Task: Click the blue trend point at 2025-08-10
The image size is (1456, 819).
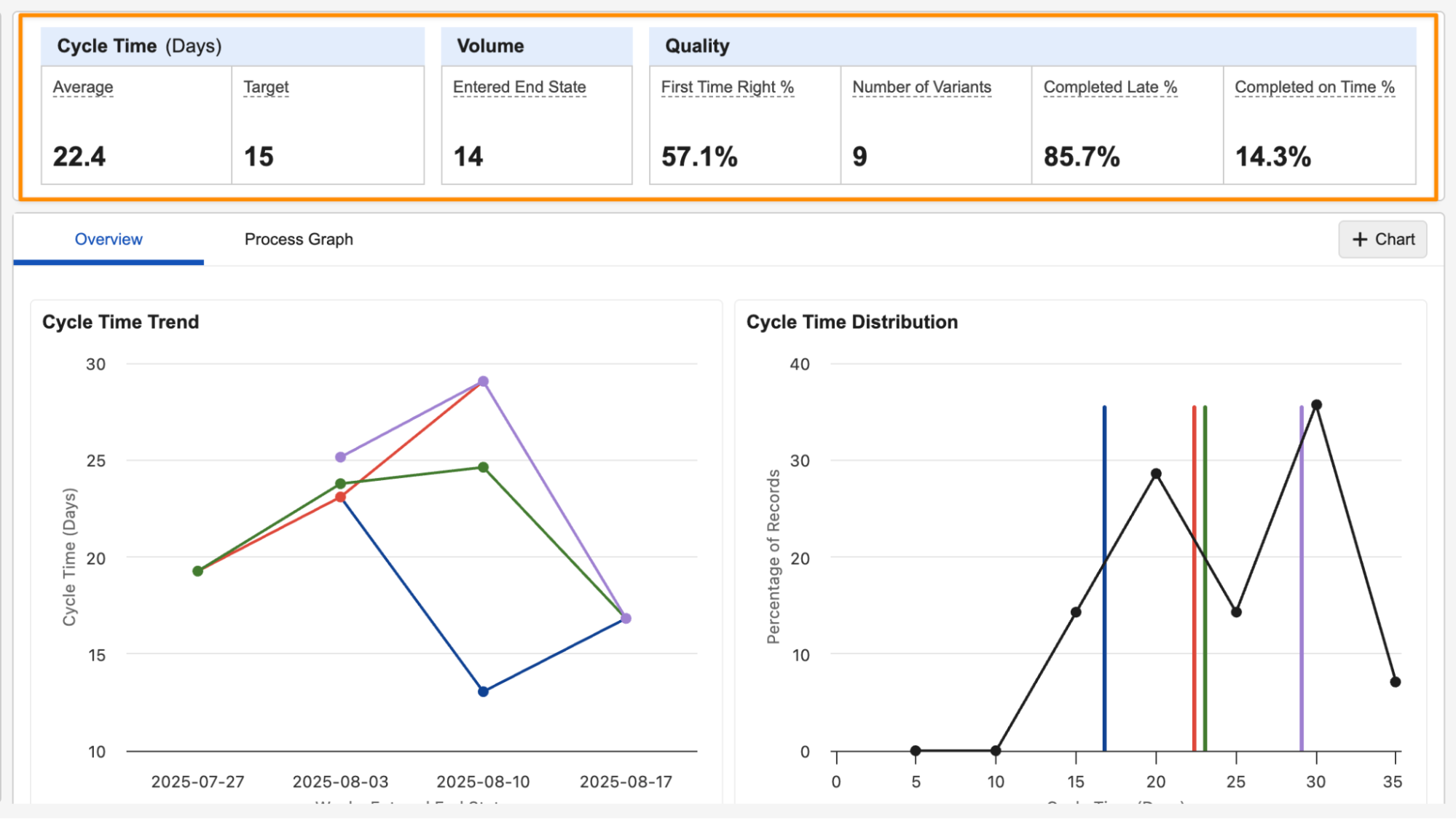Action: coord(483,691)
